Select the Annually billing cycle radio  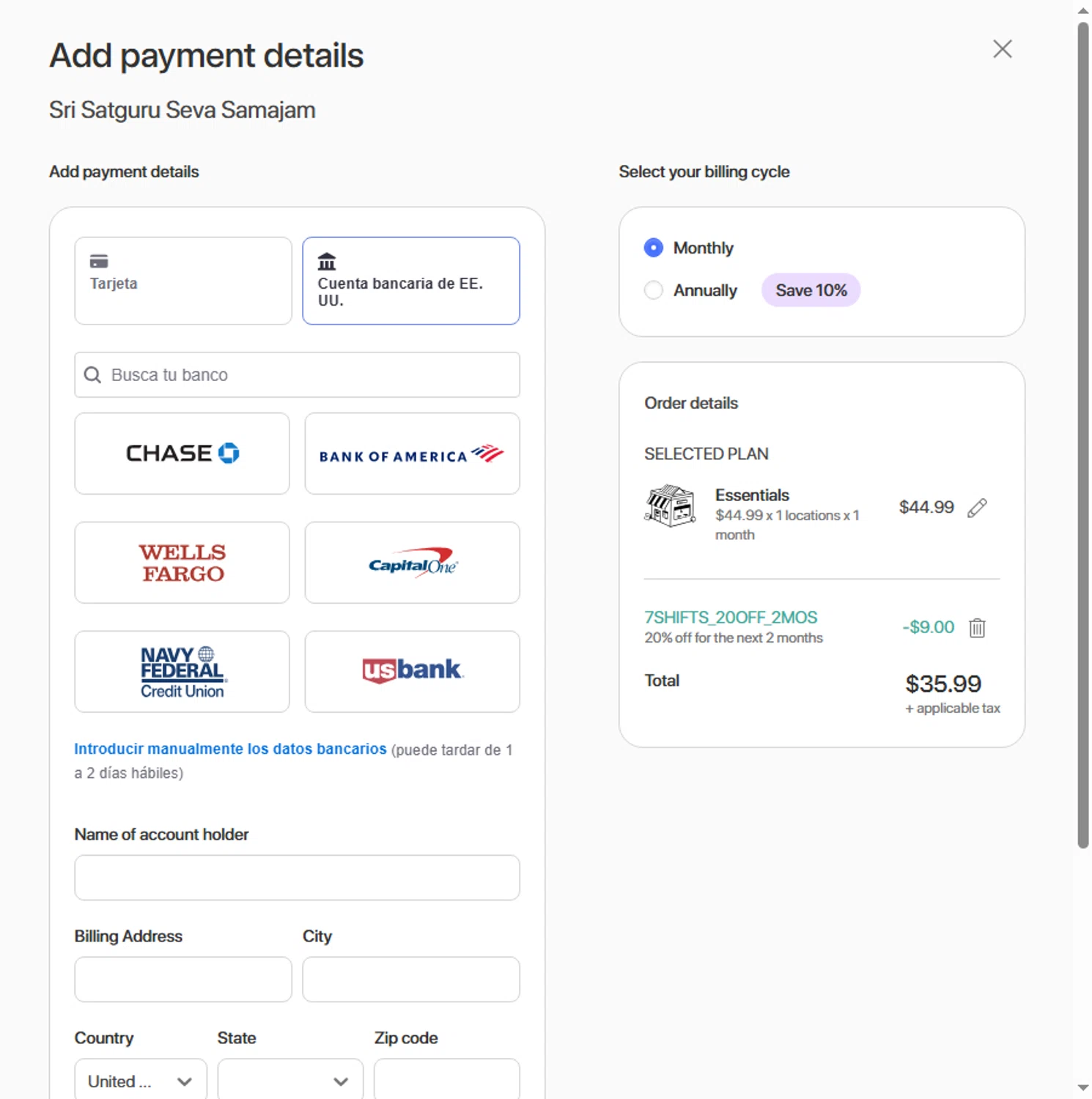click(x=654, y=290)
